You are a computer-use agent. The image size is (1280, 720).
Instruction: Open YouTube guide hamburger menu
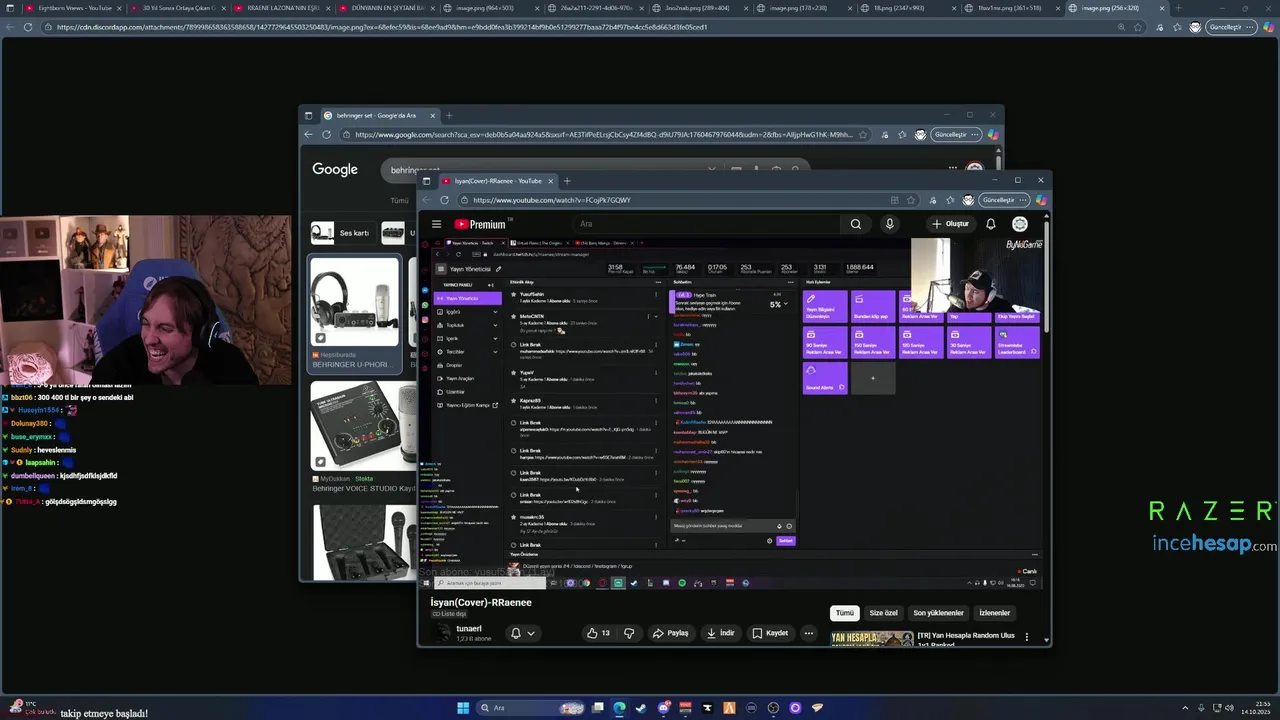436,224
